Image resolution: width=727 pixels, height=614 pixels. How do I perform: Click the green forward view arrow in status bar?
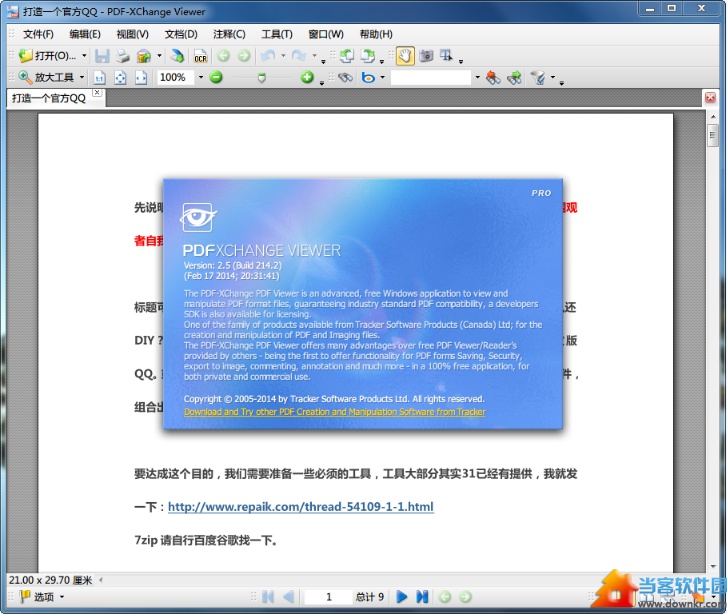pyautogui.click(x=465, y=597)
